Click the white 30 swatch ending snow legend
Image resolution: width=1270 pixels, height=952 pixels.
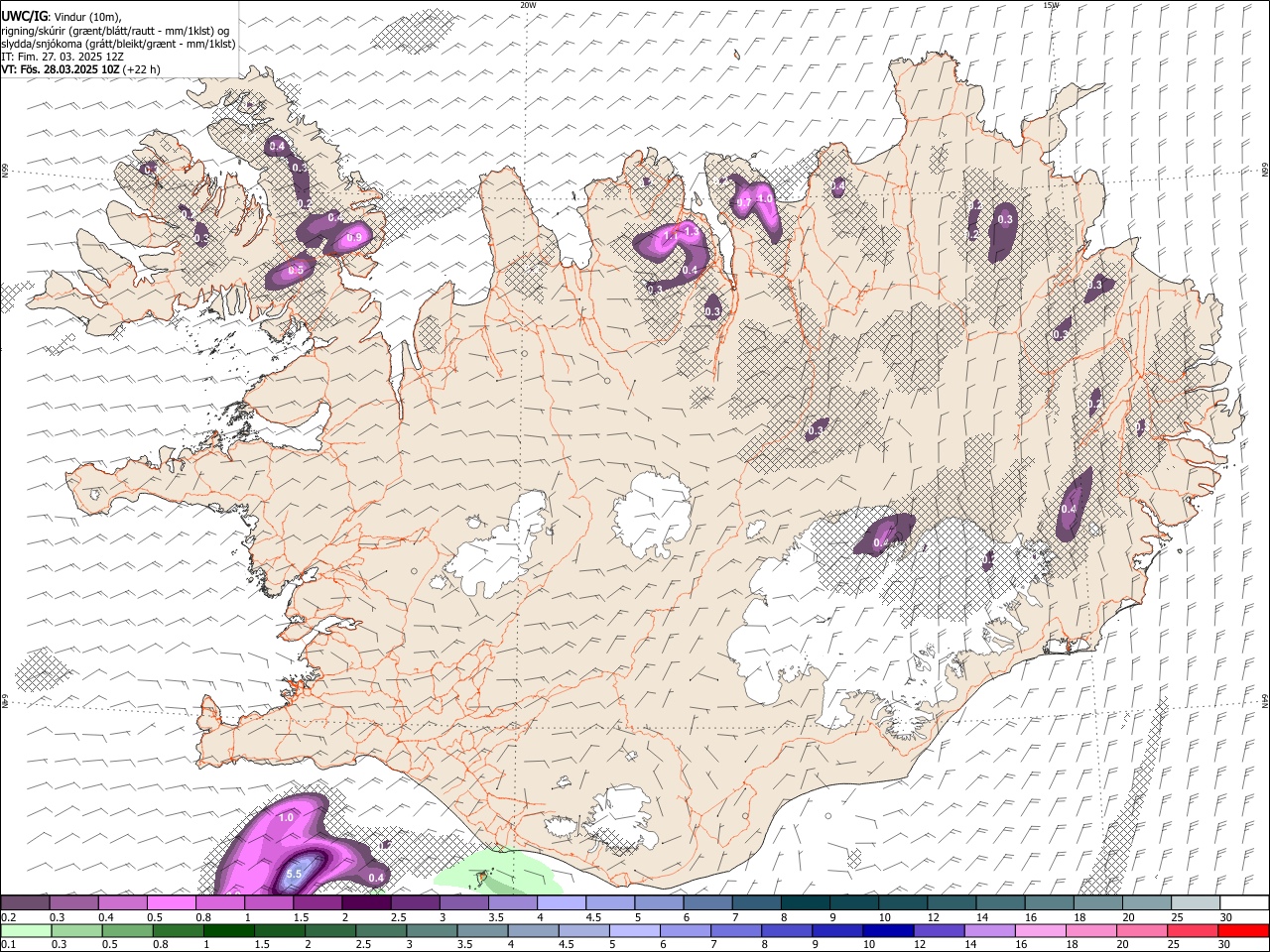1244,902
